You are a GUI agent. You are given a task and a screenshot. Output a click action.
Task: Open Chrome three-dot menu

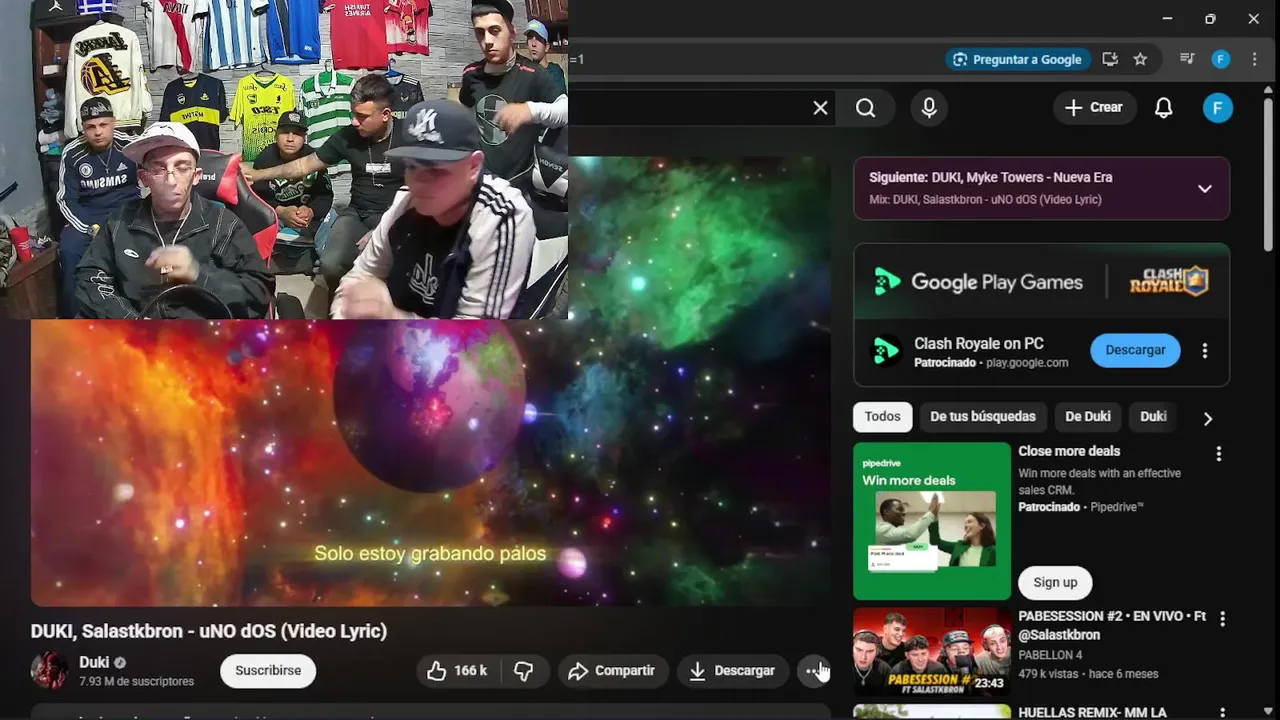pos(1254,59)
